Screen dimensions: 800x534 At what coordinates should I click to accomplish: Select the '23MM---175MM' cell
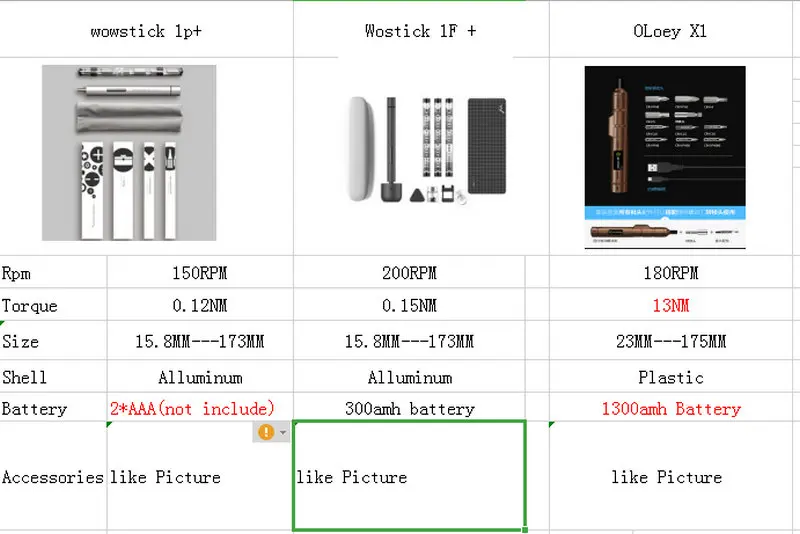point(670,341)
